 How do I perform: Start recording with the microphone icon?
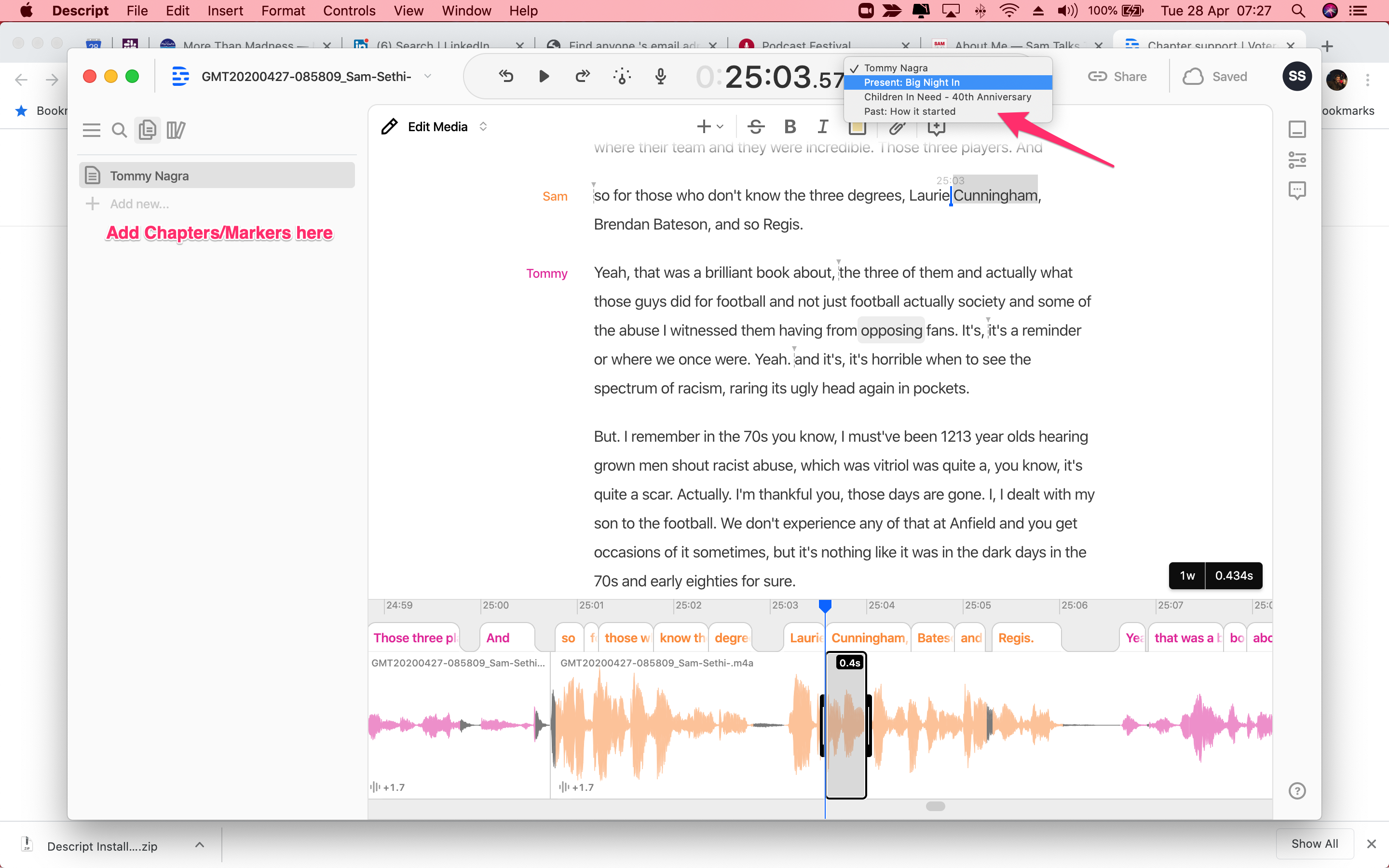point(661,76)
